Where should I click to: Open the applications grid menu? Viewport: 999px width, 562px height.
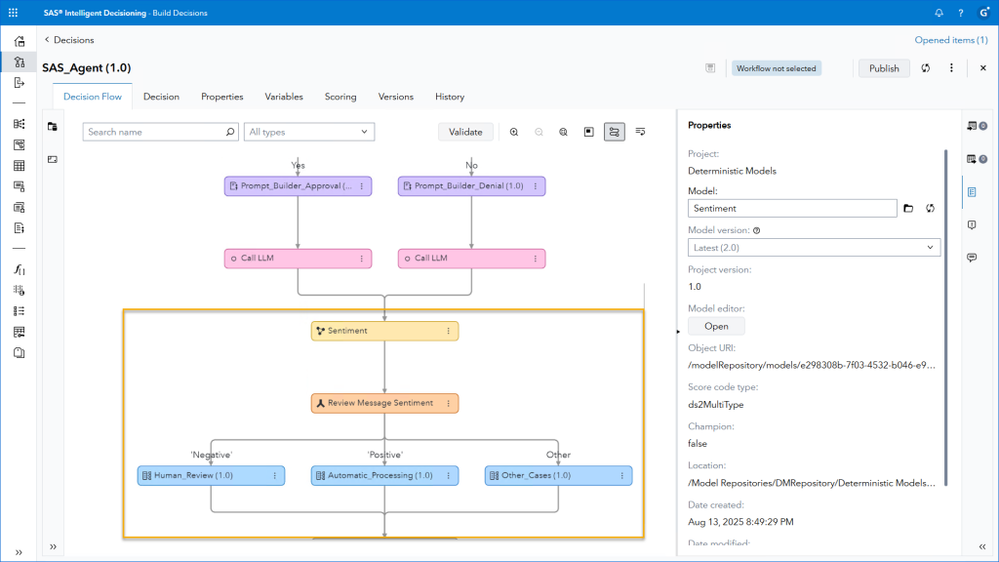(x=13, y=13)
